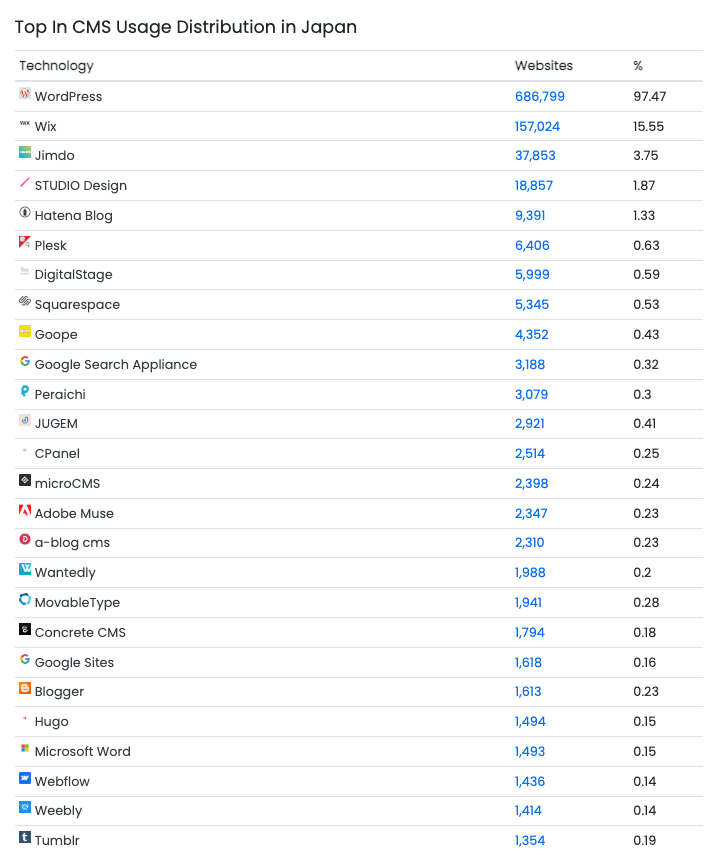
Task: Click the Webflow logo icon
Action: tap(25, 778)
